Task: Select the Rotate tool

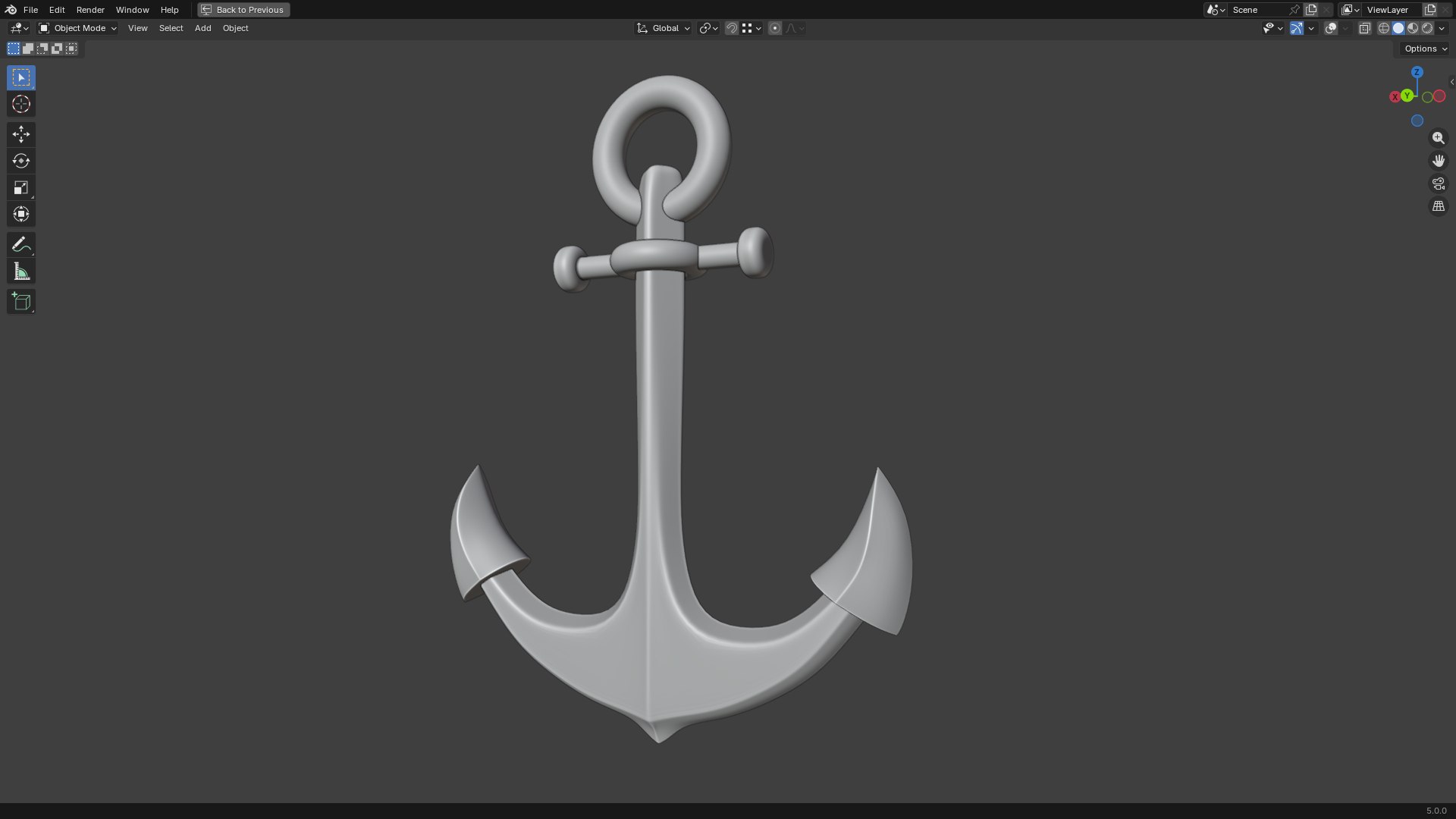Action: [21, 161]
